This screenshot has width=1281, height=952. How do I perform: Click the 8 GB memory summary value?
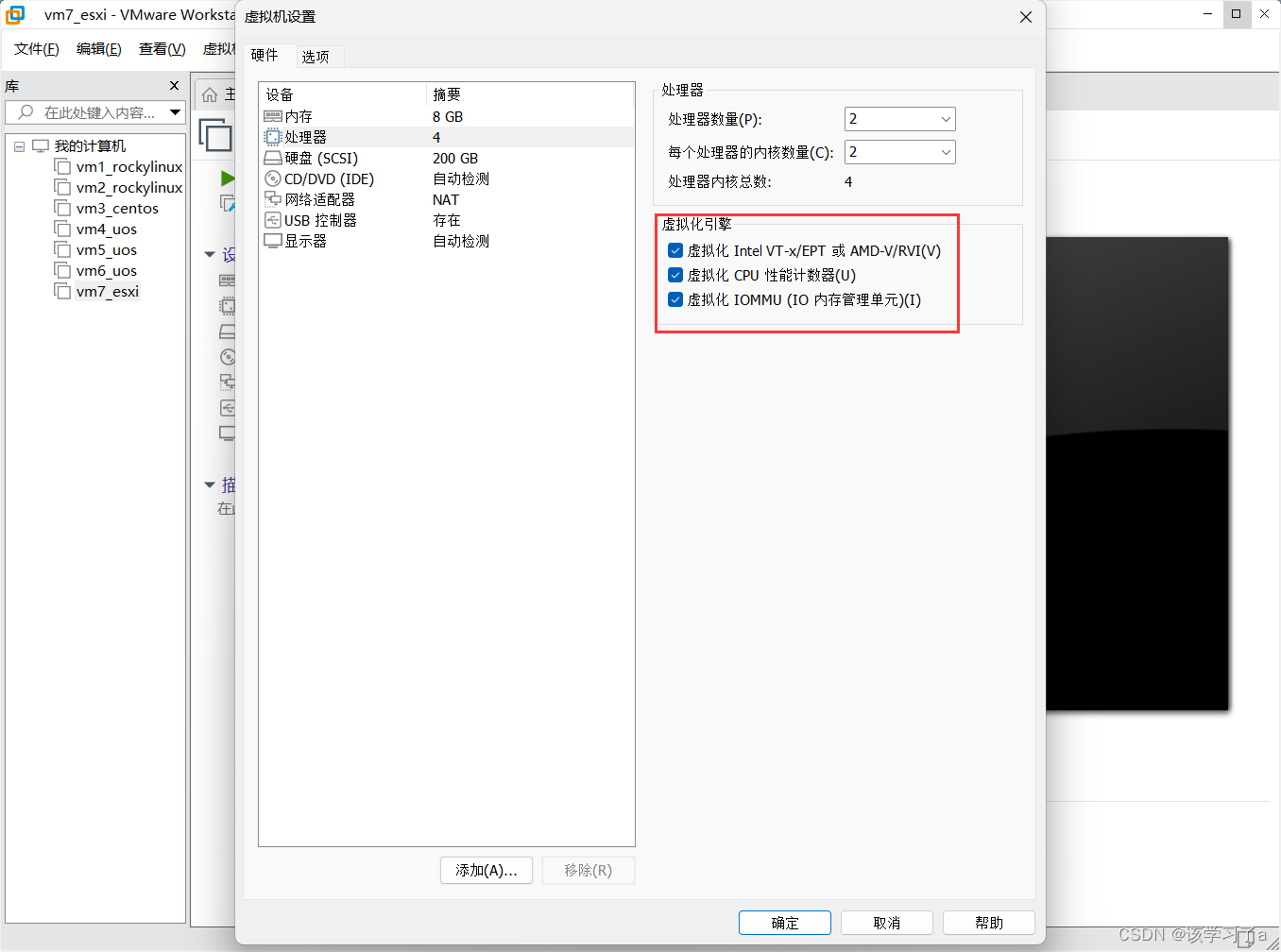(x=448, y=116)
